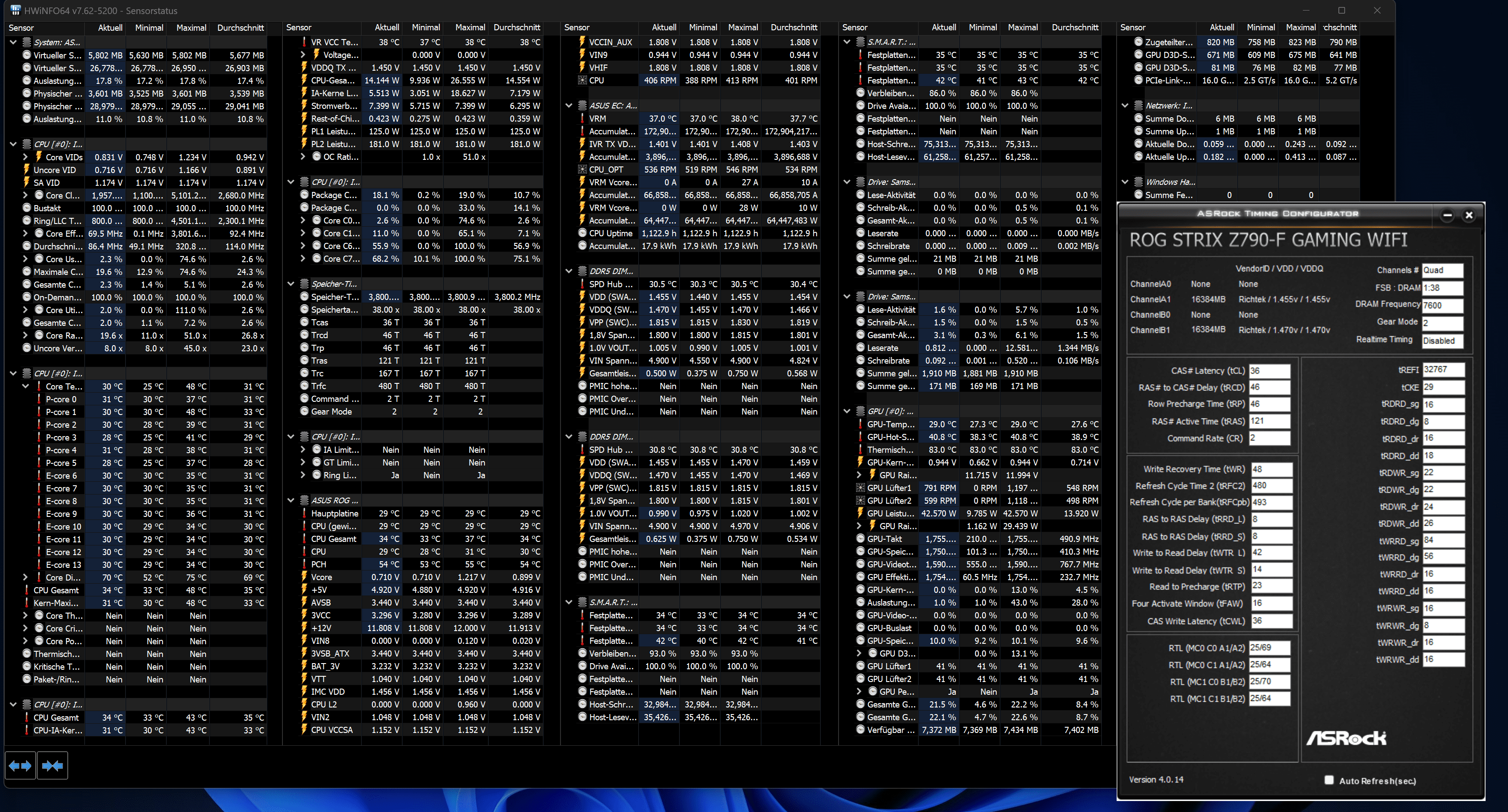Collapse the Netzwerk sensor group
Image resolution: width=1508 pixels, height=812 pixels.
tap(1125, 106)
